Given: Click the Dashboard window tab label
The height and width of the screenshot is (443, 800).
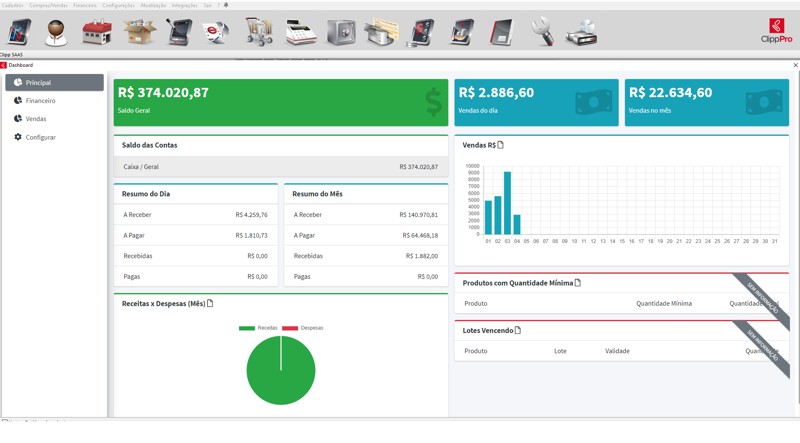Looking at the screenshot, I should click(x=20, y=65).
